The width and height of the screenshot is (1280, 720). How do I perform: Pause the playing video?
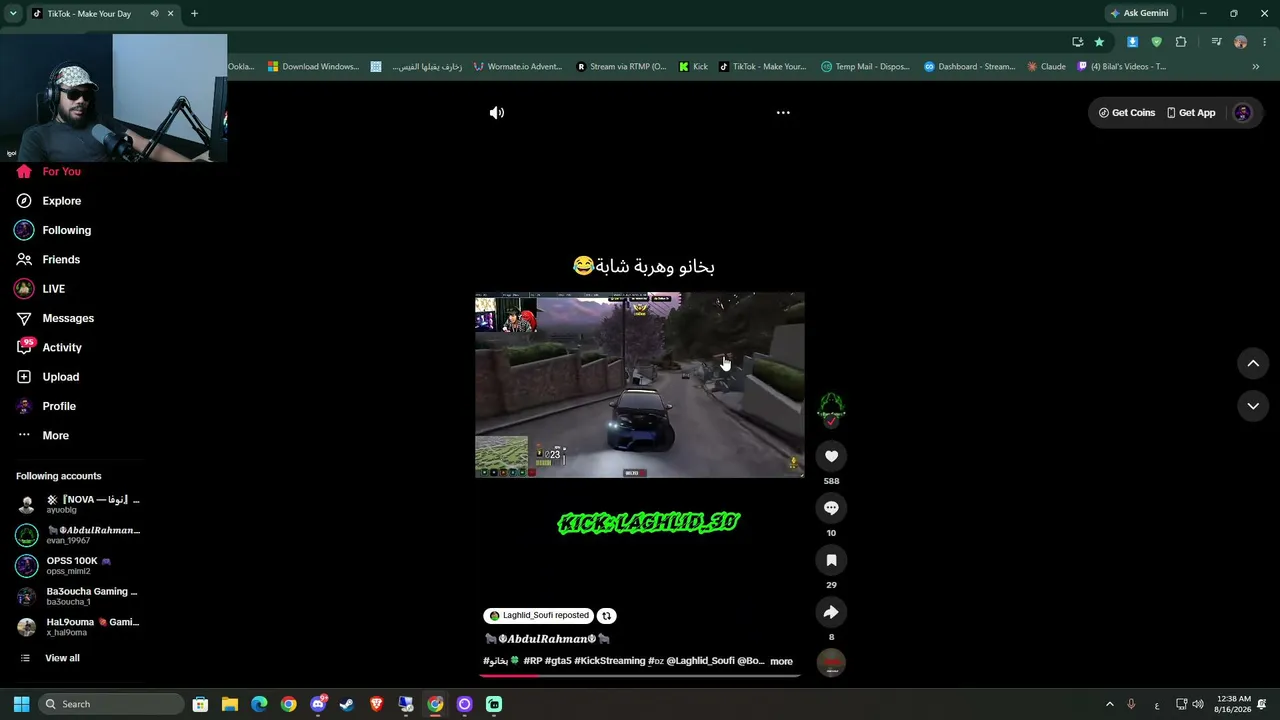pos(640,385)
